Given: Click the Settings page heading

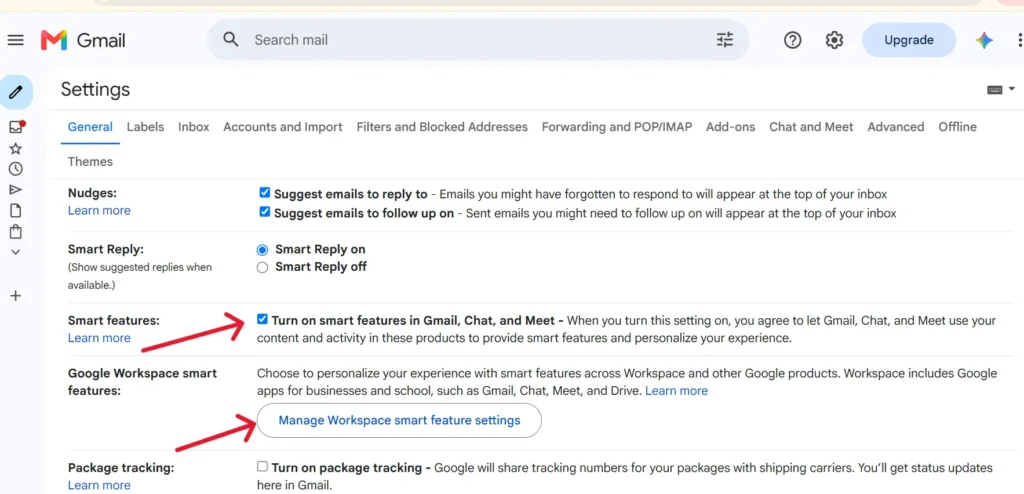Looking at the screenshot, I should click(x=95, y=90).
